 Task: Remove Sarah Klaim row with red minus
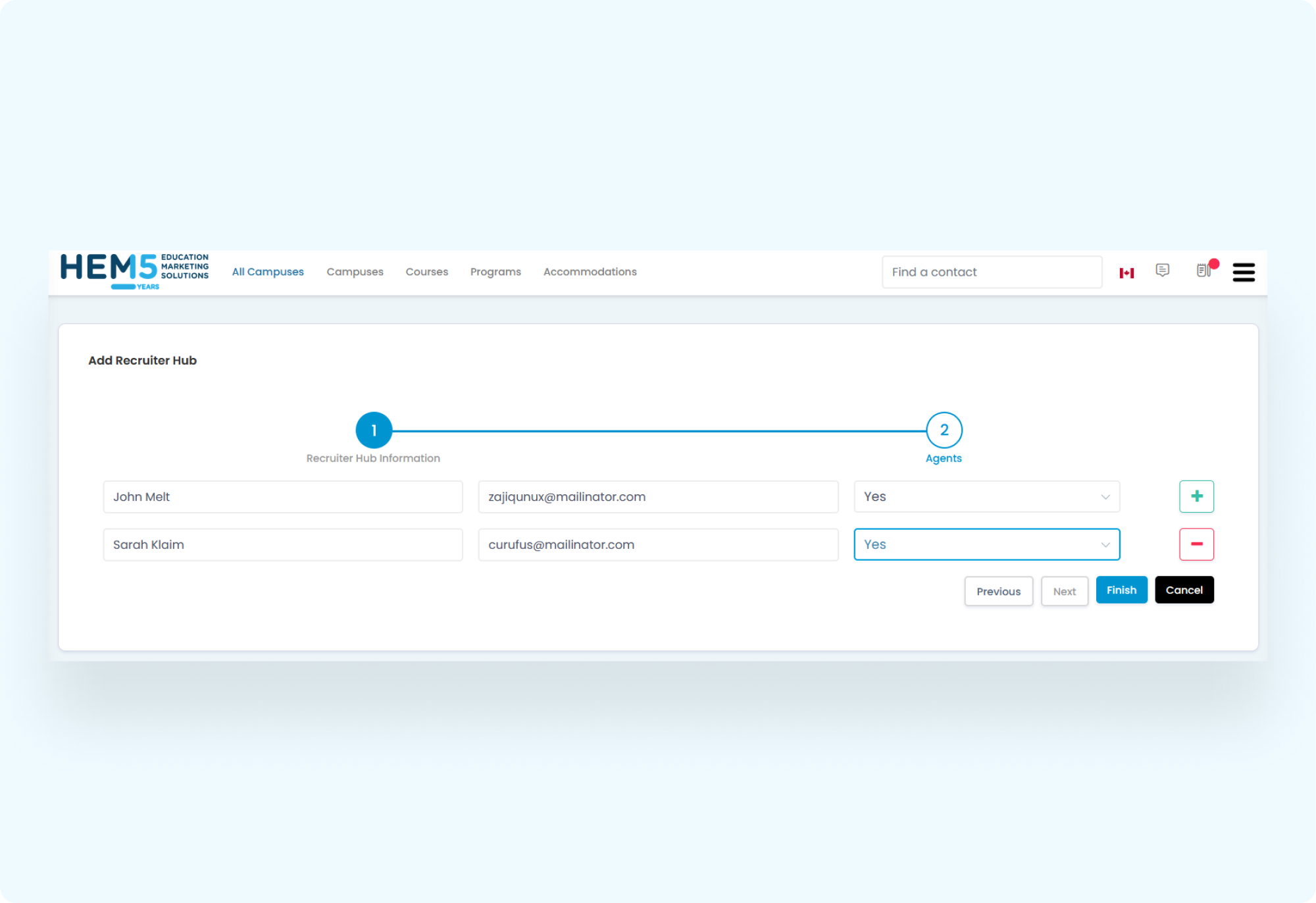click(1196, 544)
